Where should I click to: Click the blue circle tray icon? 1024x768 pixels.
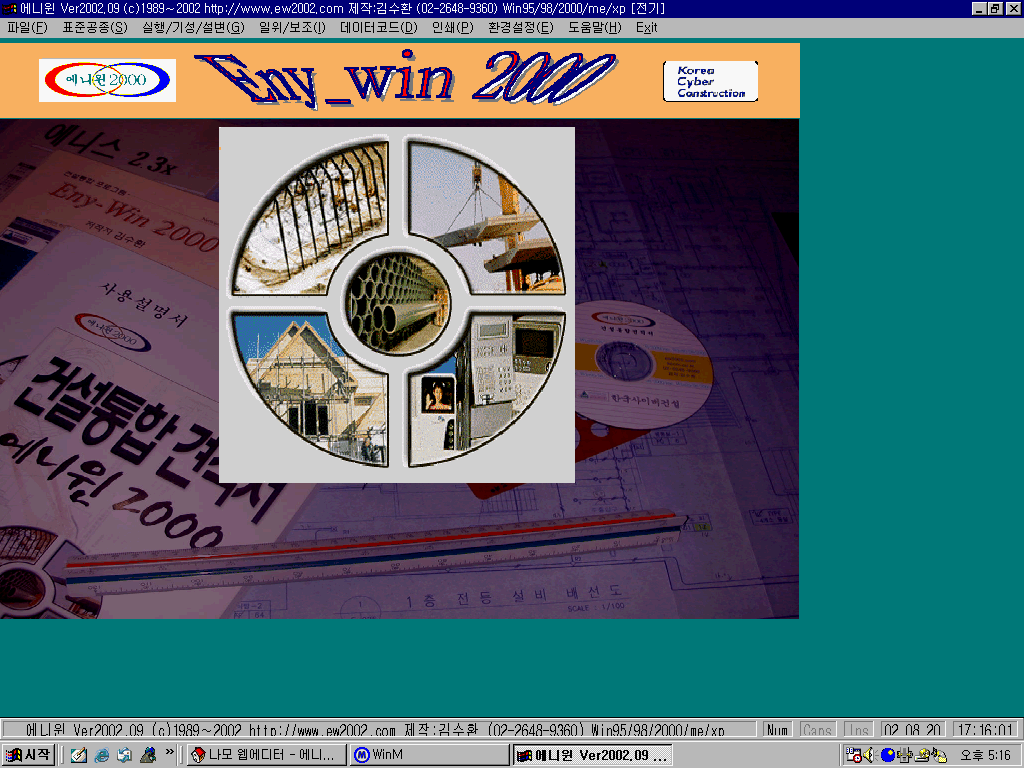(x=888, y=756)
